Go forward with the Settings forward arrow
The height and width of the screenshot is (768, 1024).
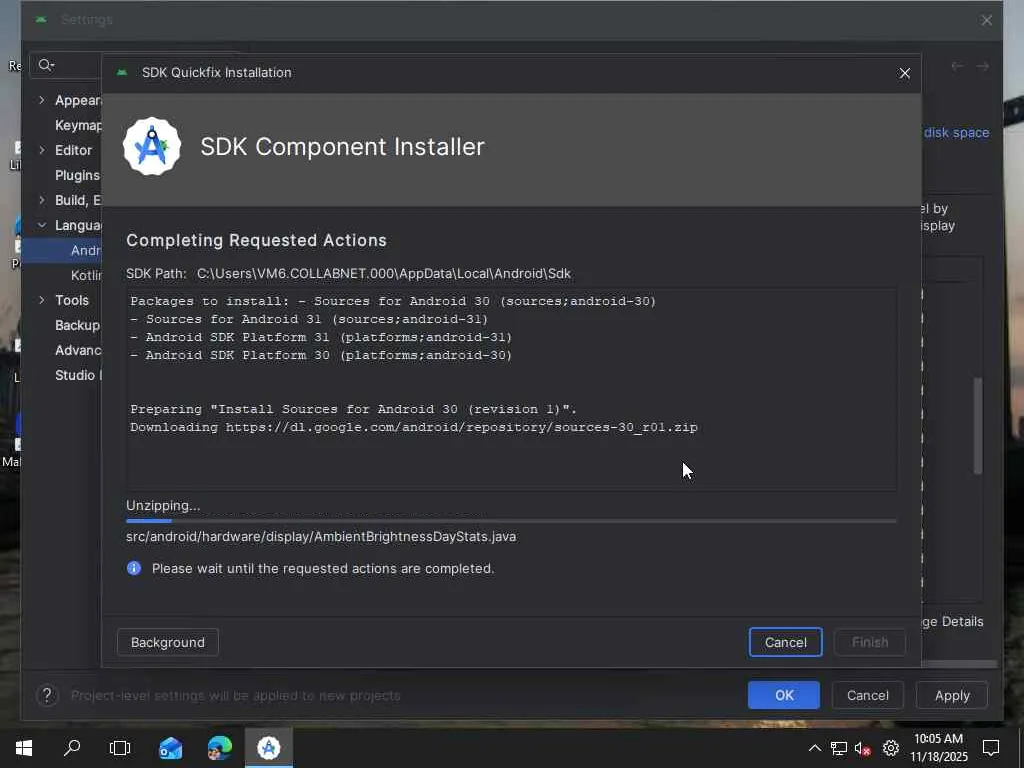click(982, 66)
